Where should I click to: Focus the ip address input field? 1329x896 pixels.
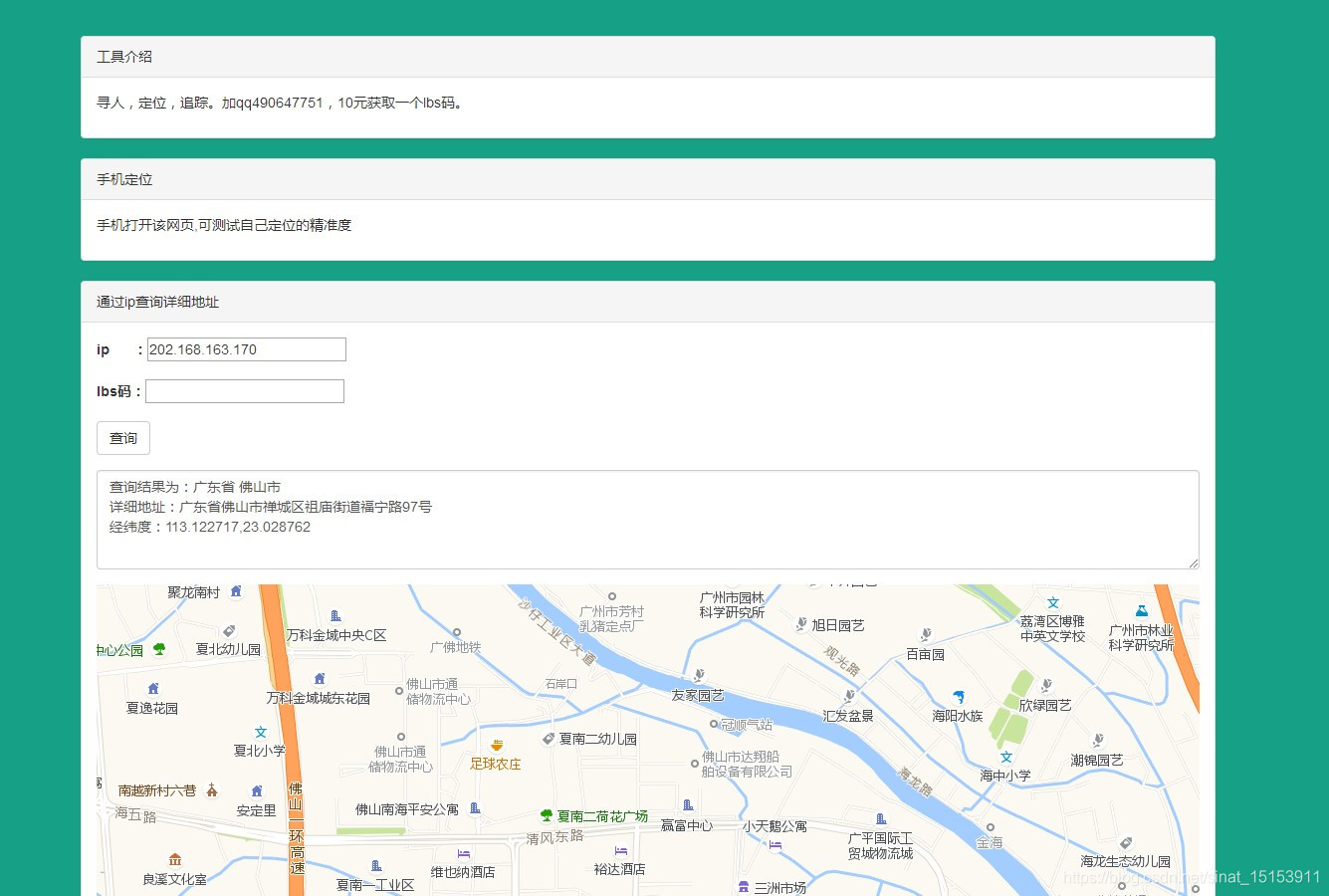(247, 349)
